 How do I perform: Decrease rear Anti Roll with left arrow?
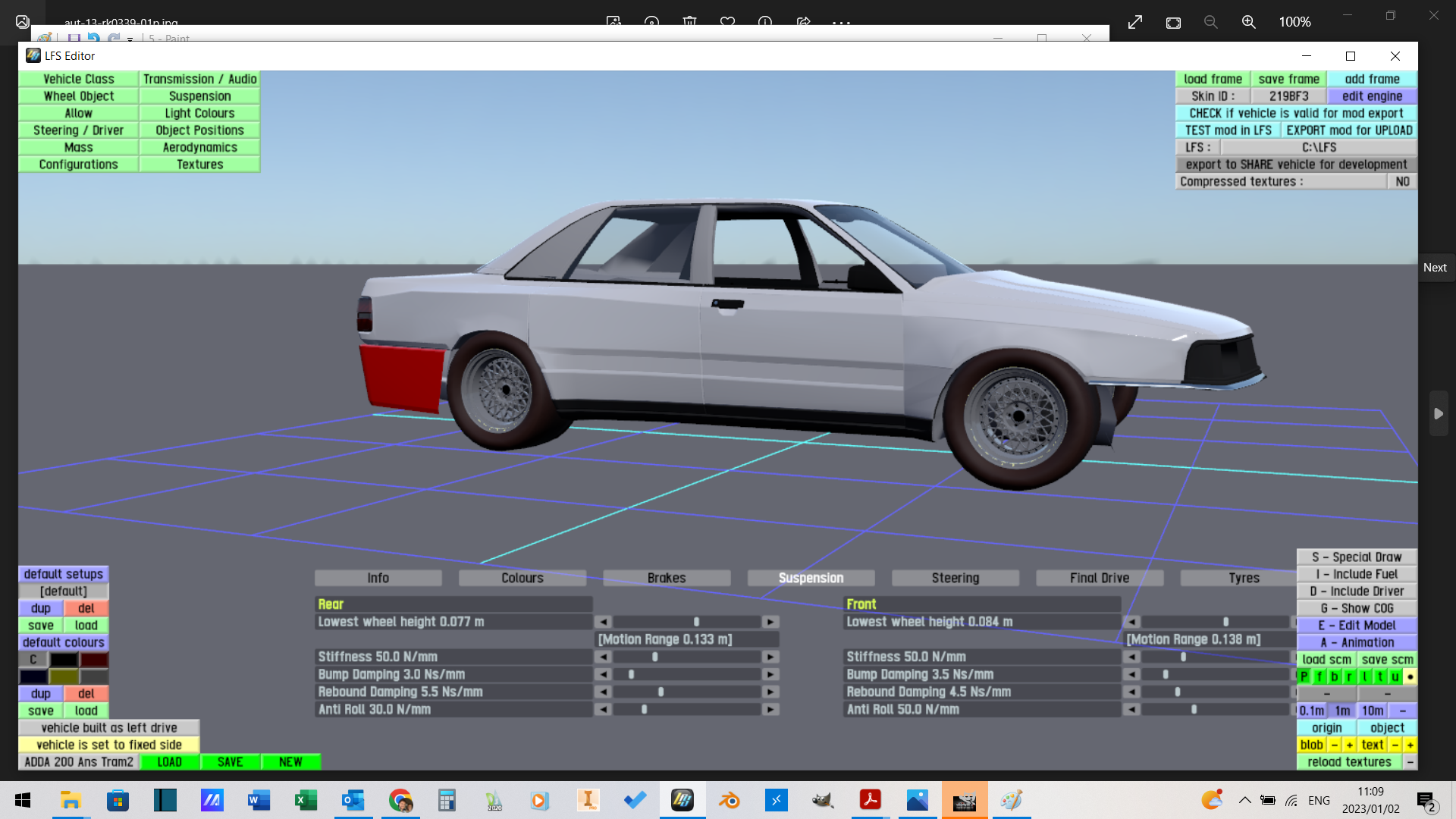(603, 709)
